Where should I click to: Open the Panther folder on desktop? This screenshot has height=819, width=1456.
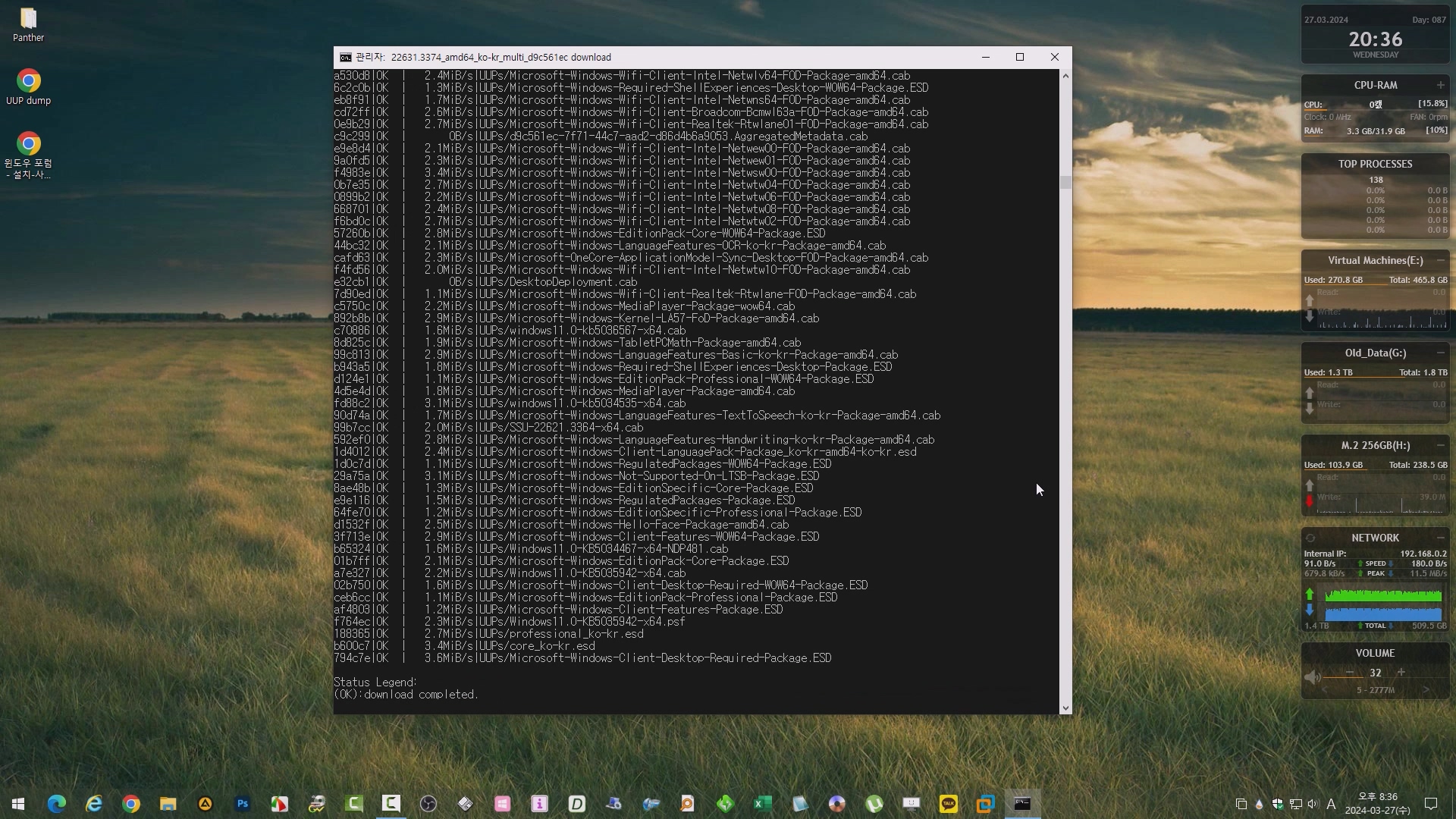pos(28,24)
